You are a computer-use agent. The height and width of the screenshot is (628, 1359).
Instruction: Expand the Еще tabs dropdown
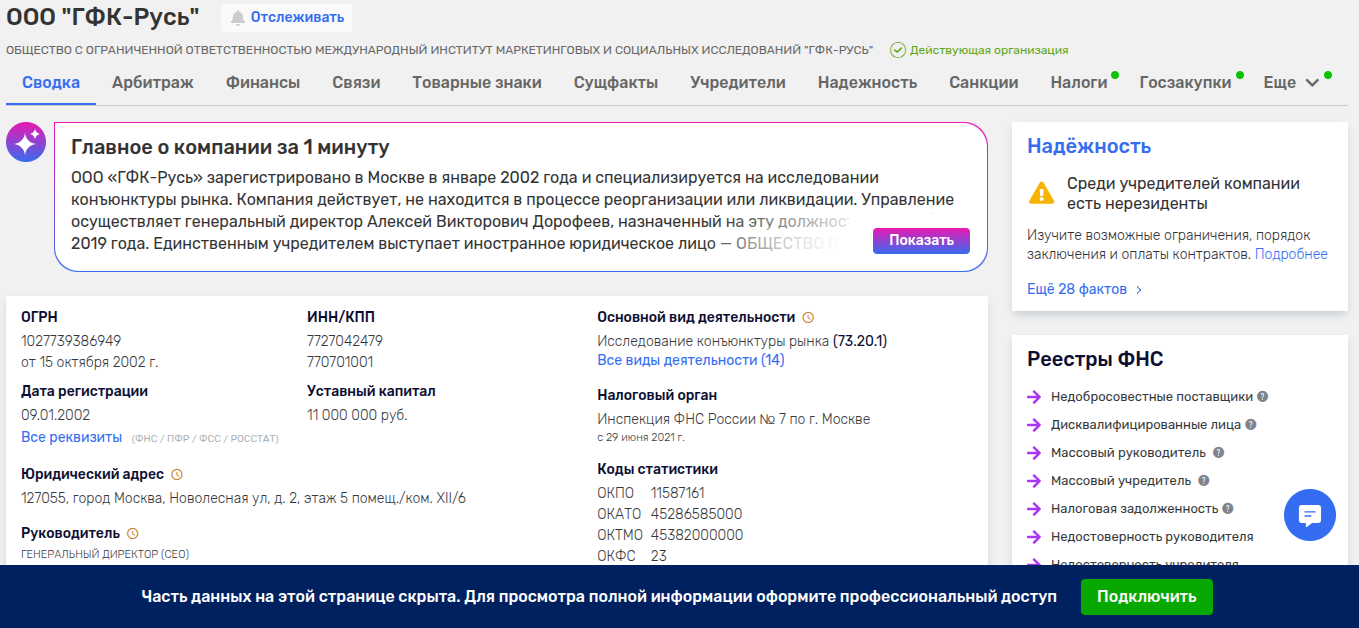click(1292, 83)
